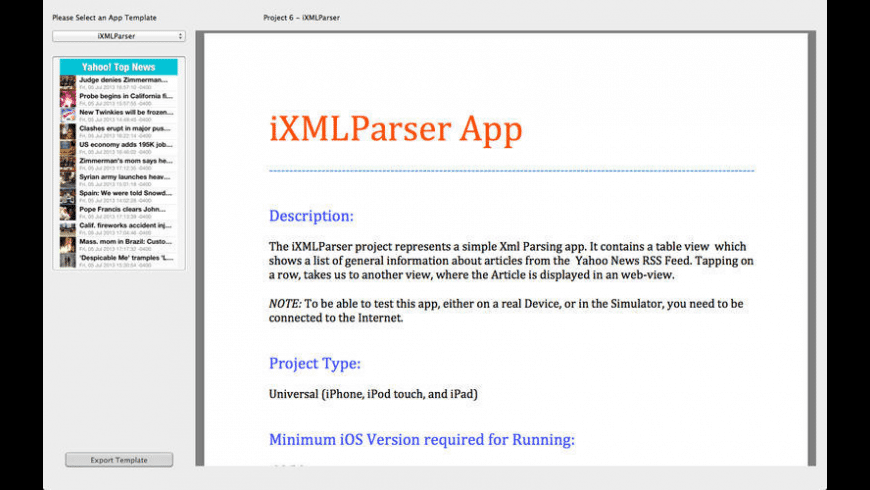Click the 'NOTE:' paragraph about Internet connection
Viewport: 870px width, 490px height.
506,311
